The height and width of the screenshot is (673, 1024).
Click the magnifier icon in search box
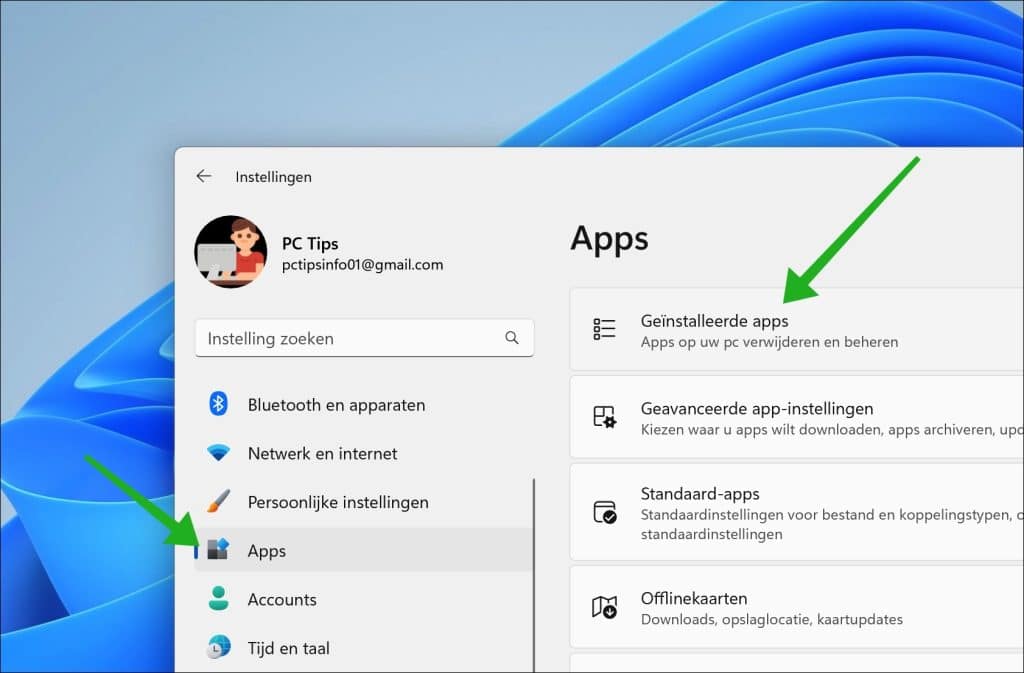click(x=512, y=337)
